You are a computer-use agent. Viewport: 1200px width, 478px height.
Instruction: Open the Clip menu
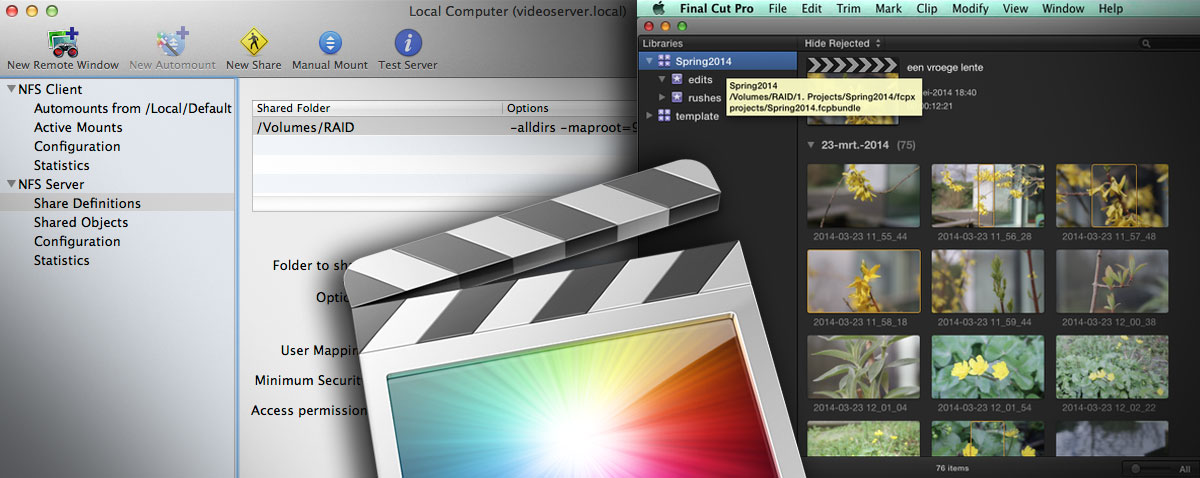(x=927, y=9)
